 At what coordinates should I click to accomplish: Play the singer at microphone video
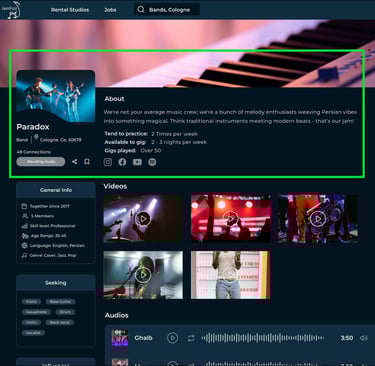pyautogui.click(x=143, y=275)
